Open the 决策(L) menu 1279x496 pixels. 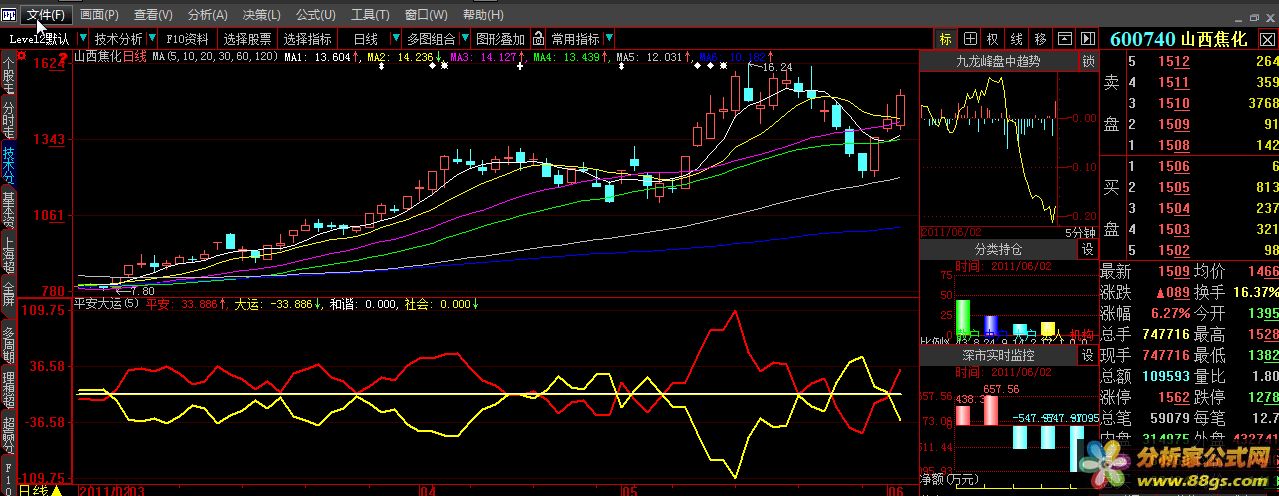[x=262, y=15]
